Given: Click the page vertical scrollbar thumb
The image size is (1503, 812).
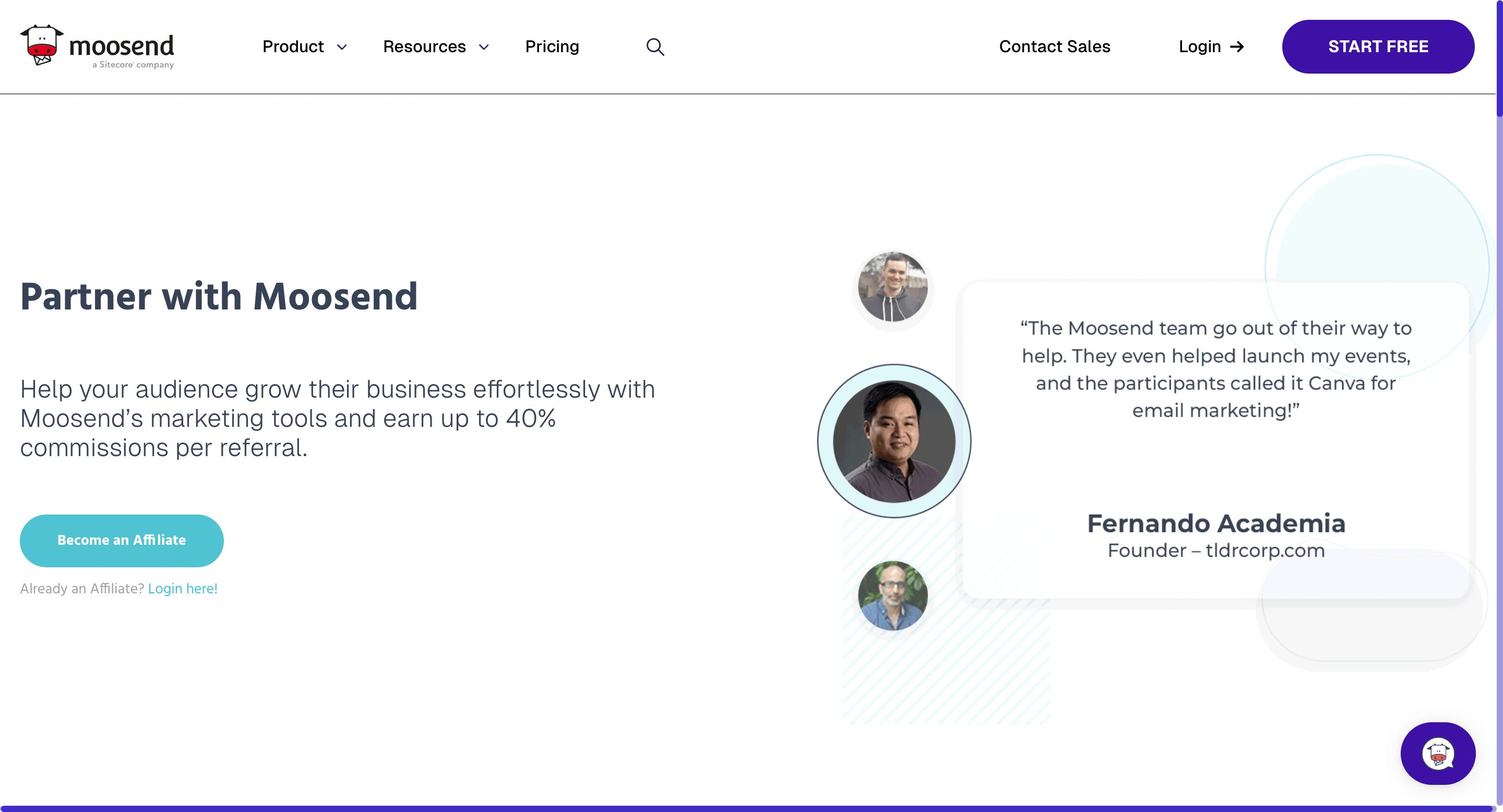Looking at the screenshot, I should [x=1499, y=58].
